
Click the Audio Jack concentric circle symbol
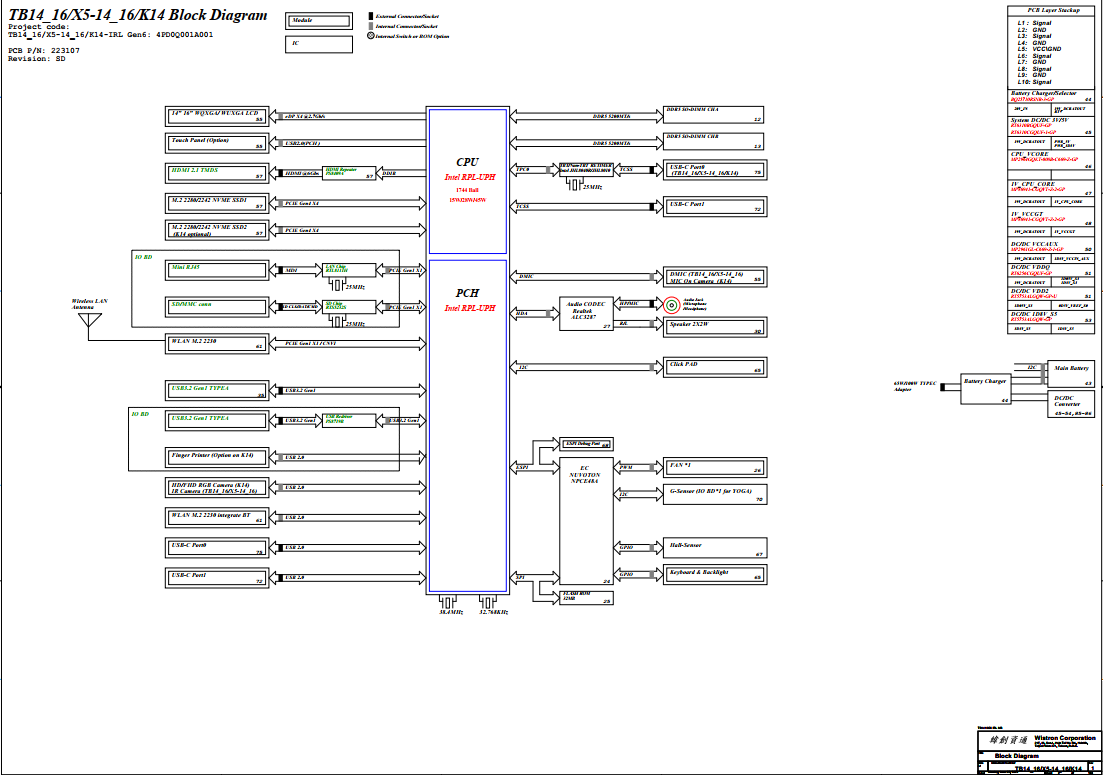(x=672, y=304)
